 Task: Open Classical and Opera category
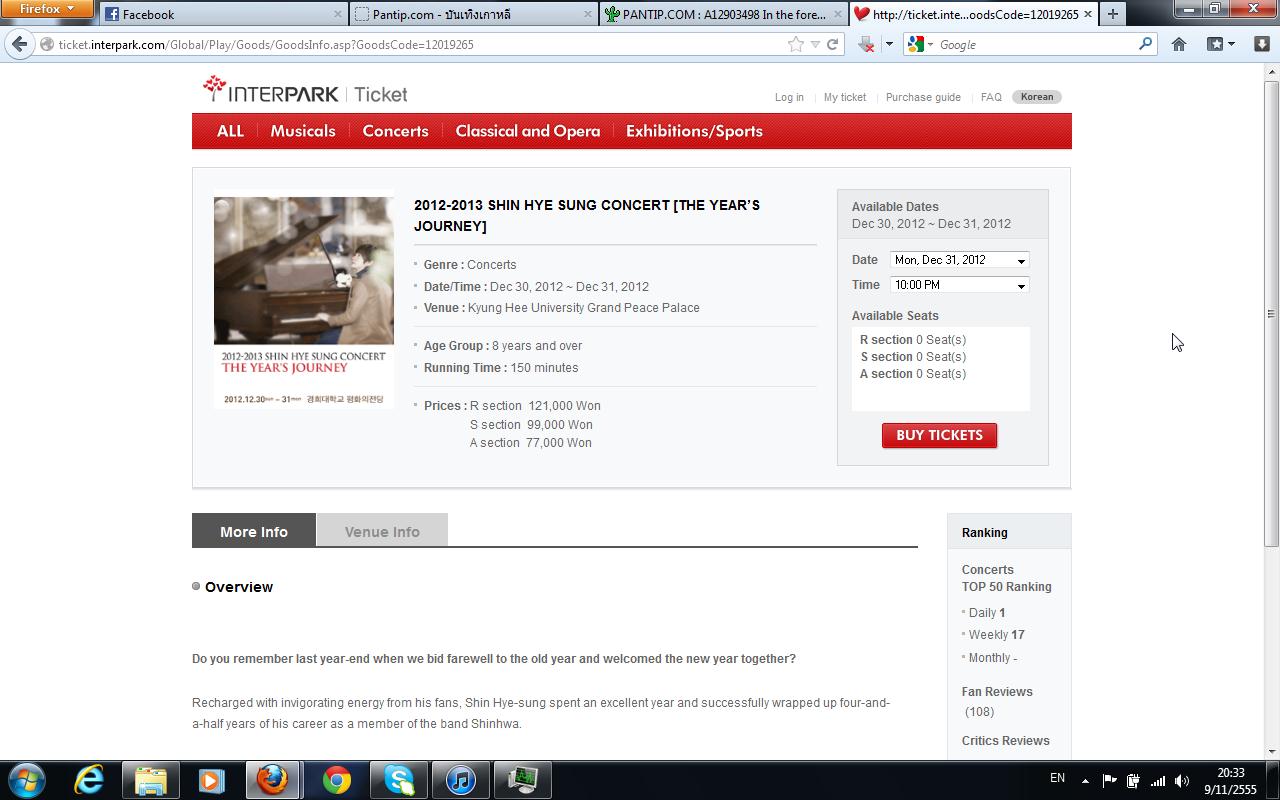pyautogui.click(x=528, y=131)
